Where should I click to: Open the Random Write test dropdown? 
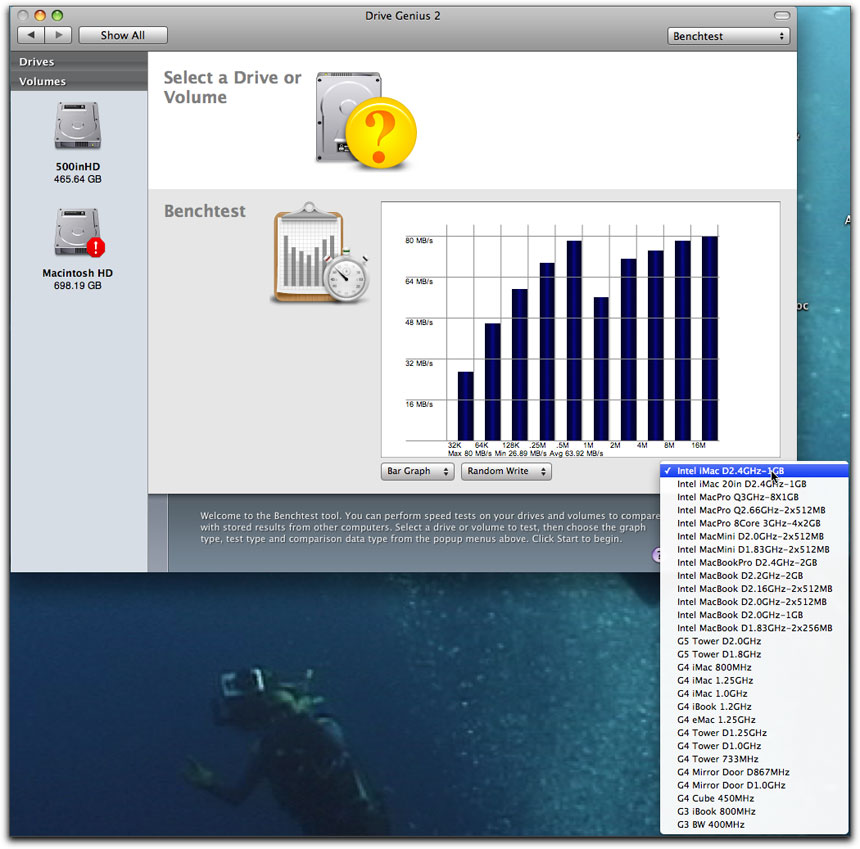pos(506,471)
